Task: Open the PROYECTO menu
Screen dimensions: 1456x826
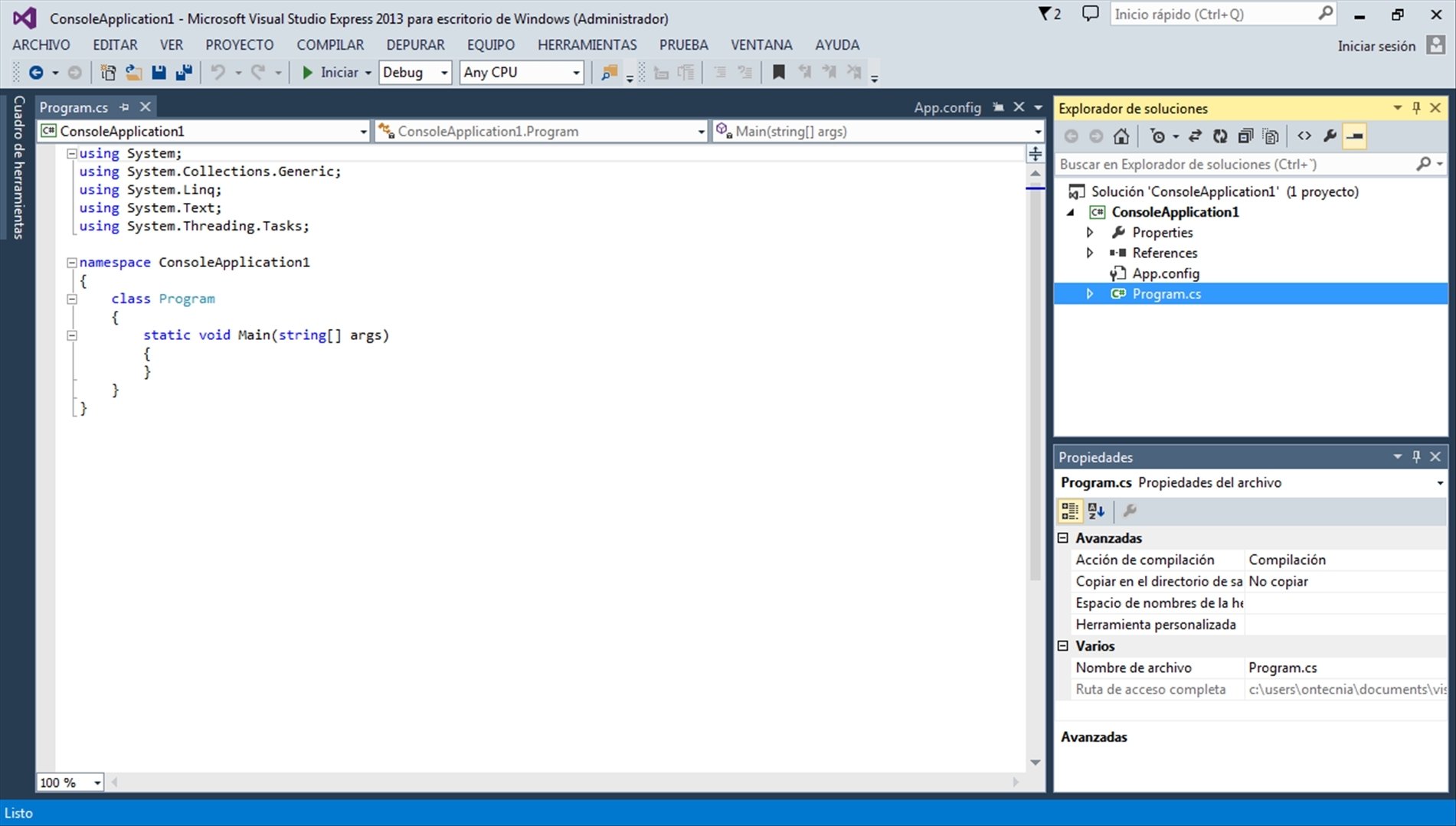Action: point(239,45)
